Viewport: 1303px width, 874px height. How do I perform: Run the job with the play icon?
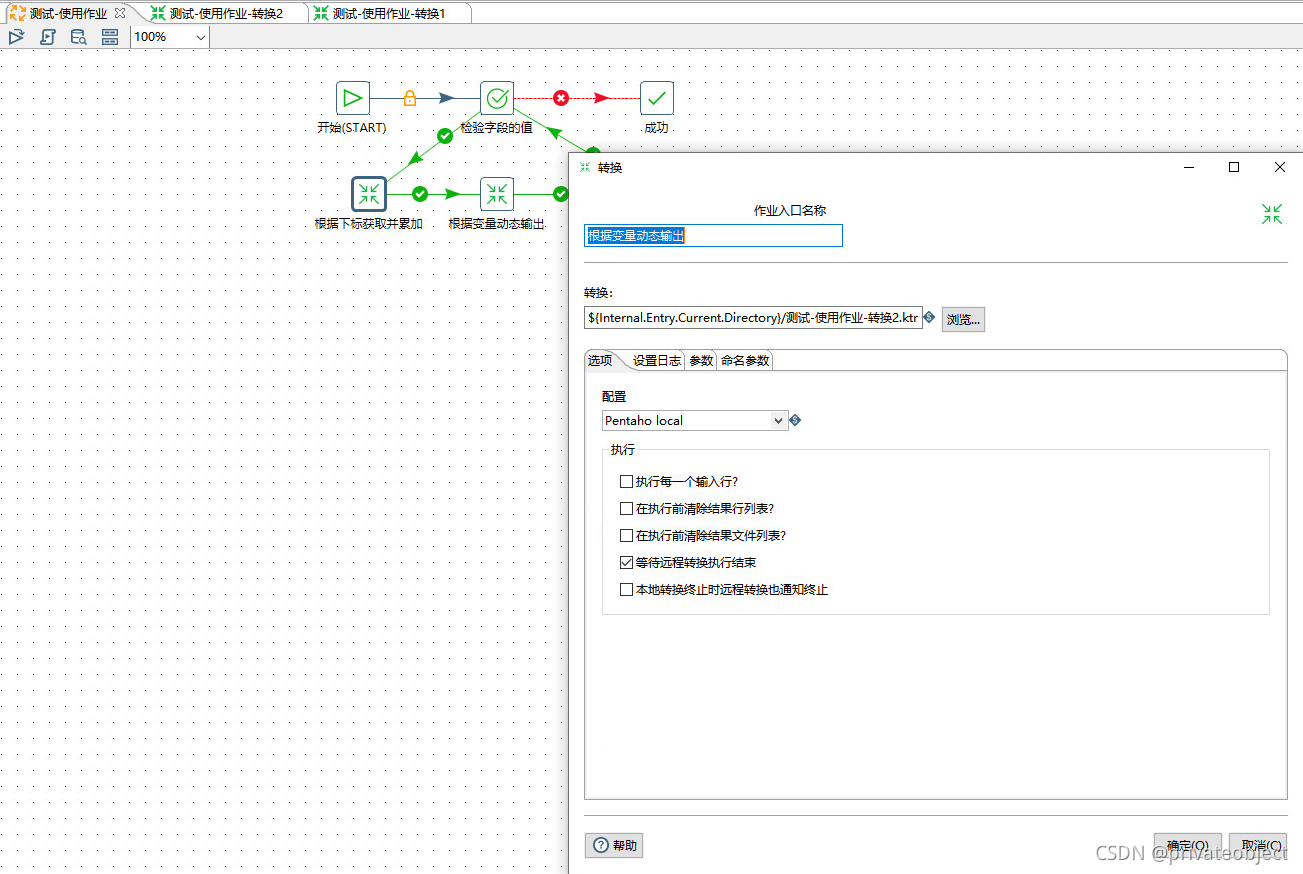pyautogui.click(x=16, y=37)
